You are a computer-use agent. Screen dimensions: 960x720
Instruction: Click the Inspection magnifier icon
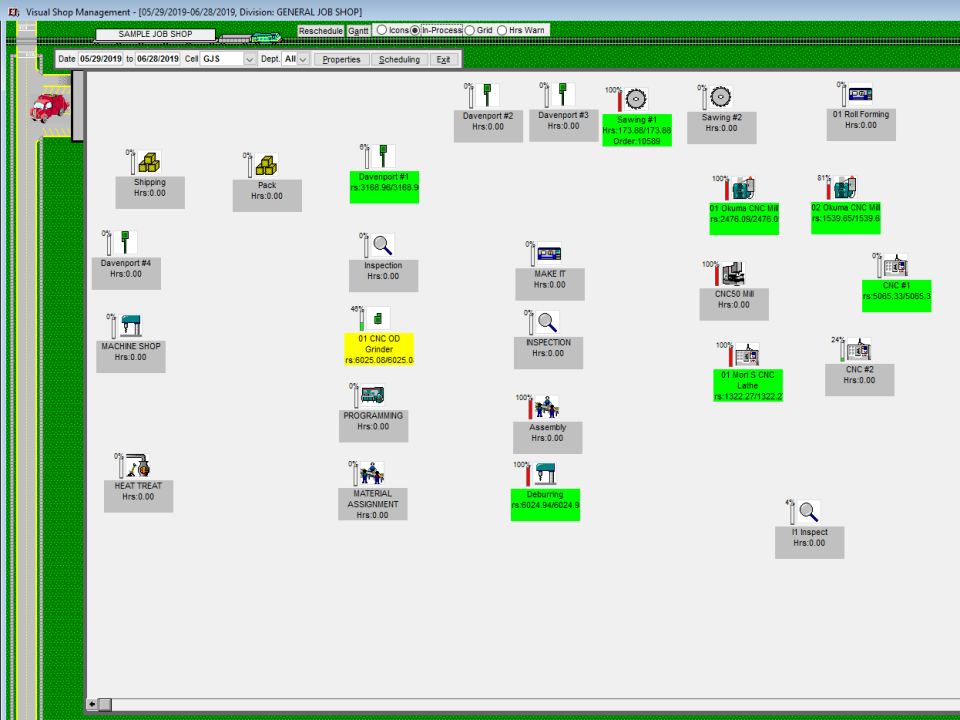(385, 243)
